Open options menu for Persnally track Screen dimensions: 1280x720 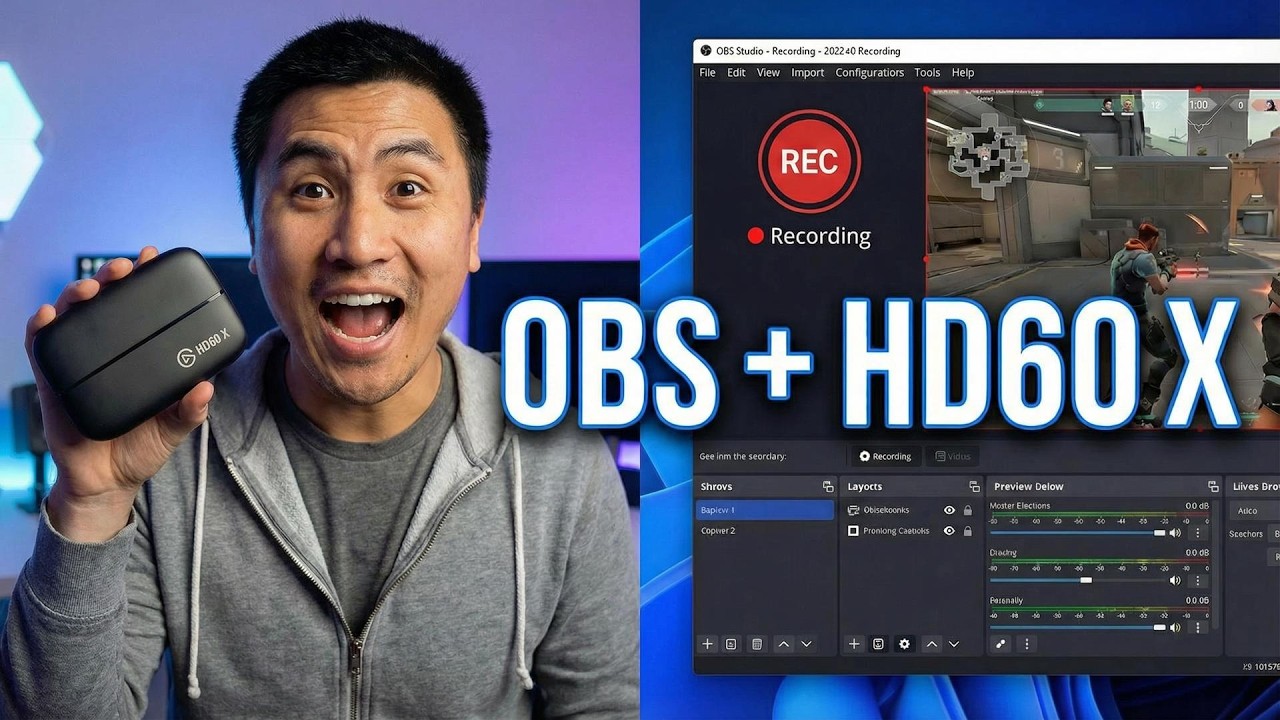point(1198,628)
